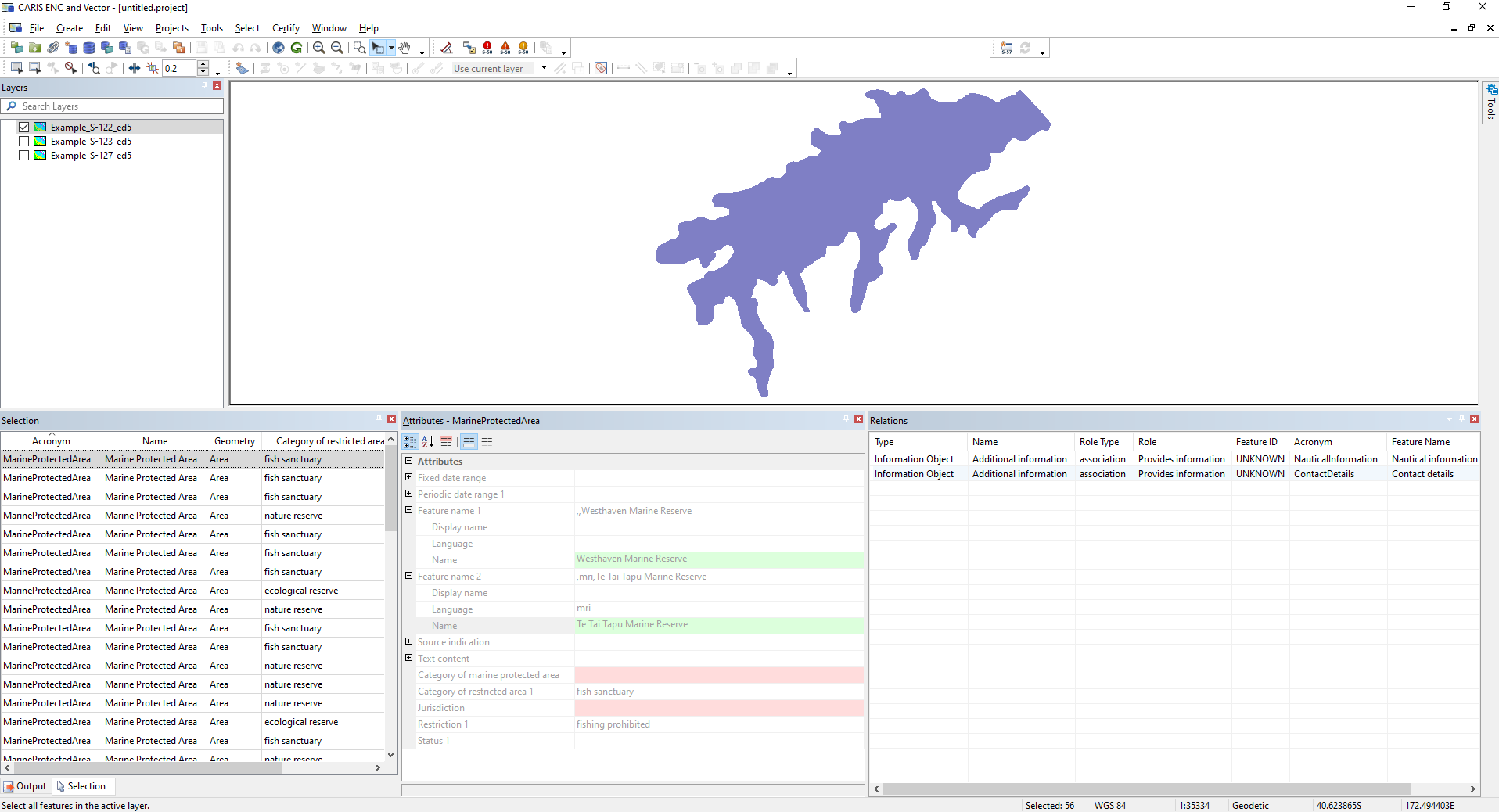
Task: Close the Layers panel
Action: point(217,86)
